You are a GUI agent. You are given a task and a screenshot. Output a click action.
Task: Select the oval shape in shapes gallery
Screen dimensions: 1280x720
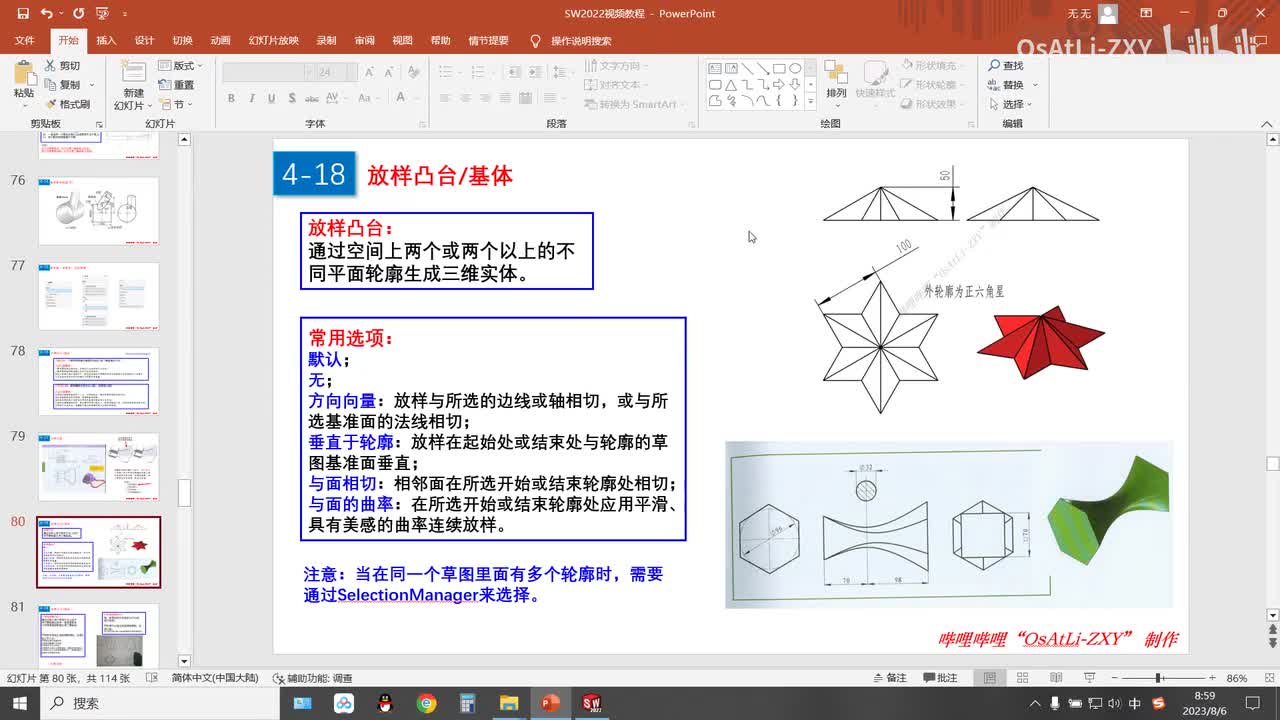pos(795,69)
